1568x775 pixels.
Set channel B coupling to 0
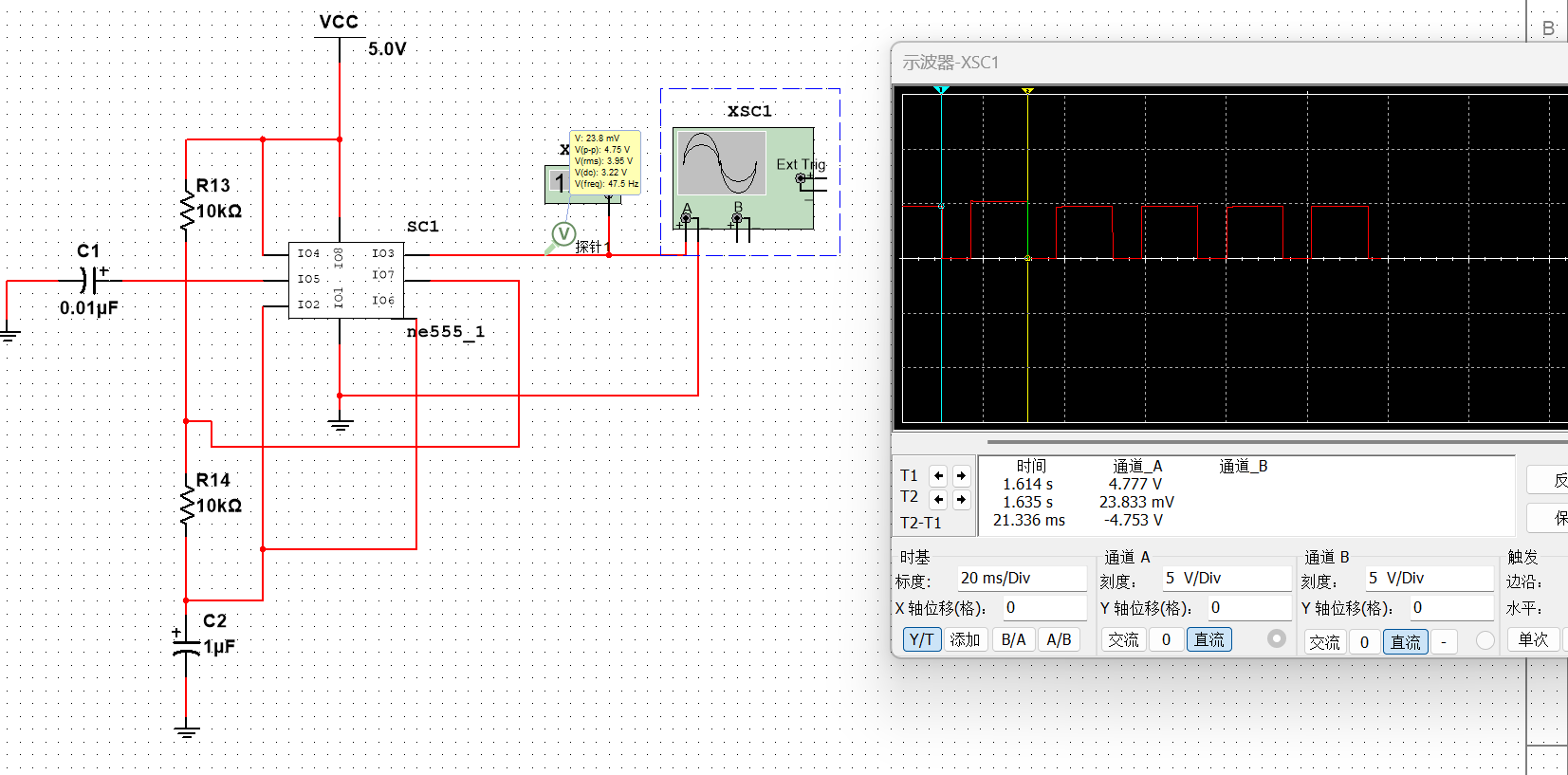(1364, 642)
